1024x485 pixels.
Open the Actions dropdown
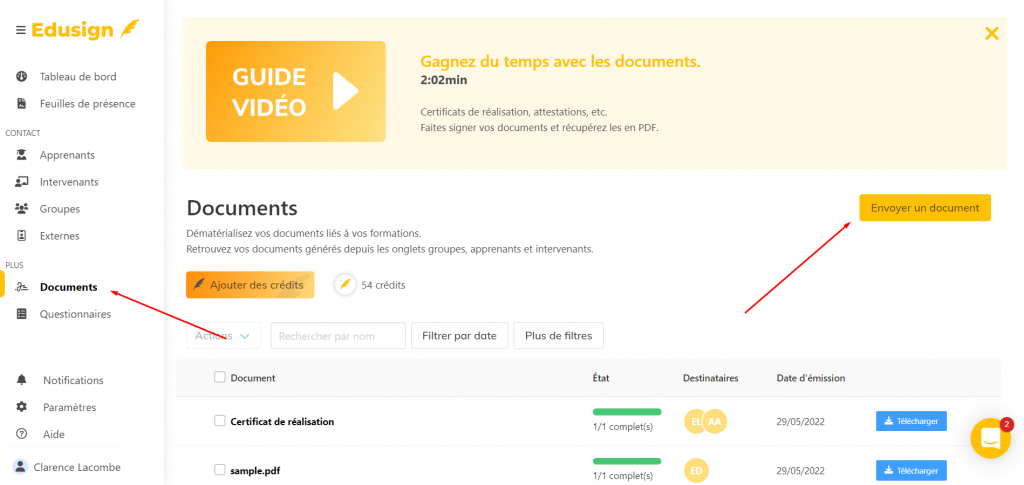point(223,336)
